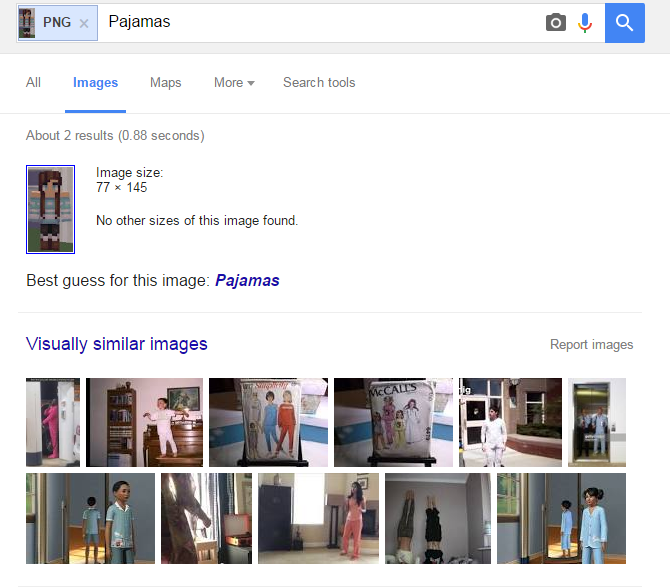Select the Images tab
670x588 pixels.
tap(96, 83)
